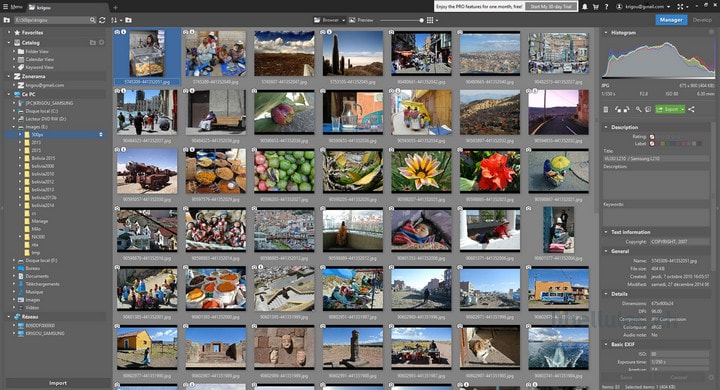This screenshot has width=720, height=390.
Task: Click the icon left of the Export button
Action: pos(647,109)
